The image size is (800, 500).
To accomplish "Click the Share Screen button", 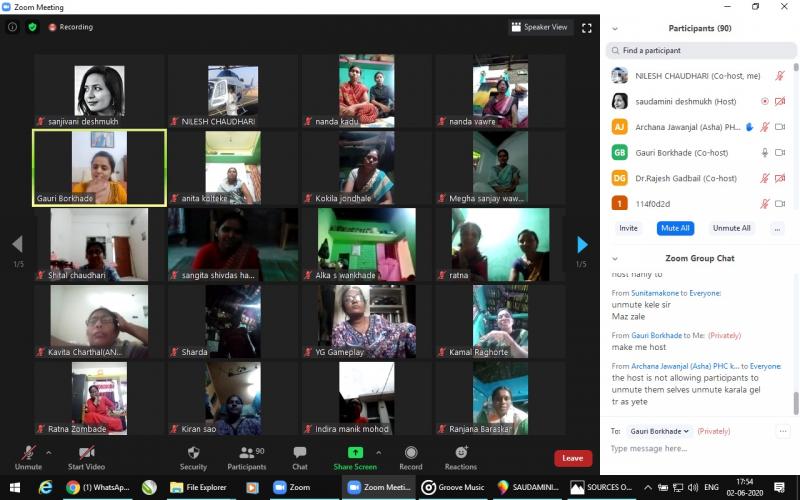I will [x=355, y=457].
